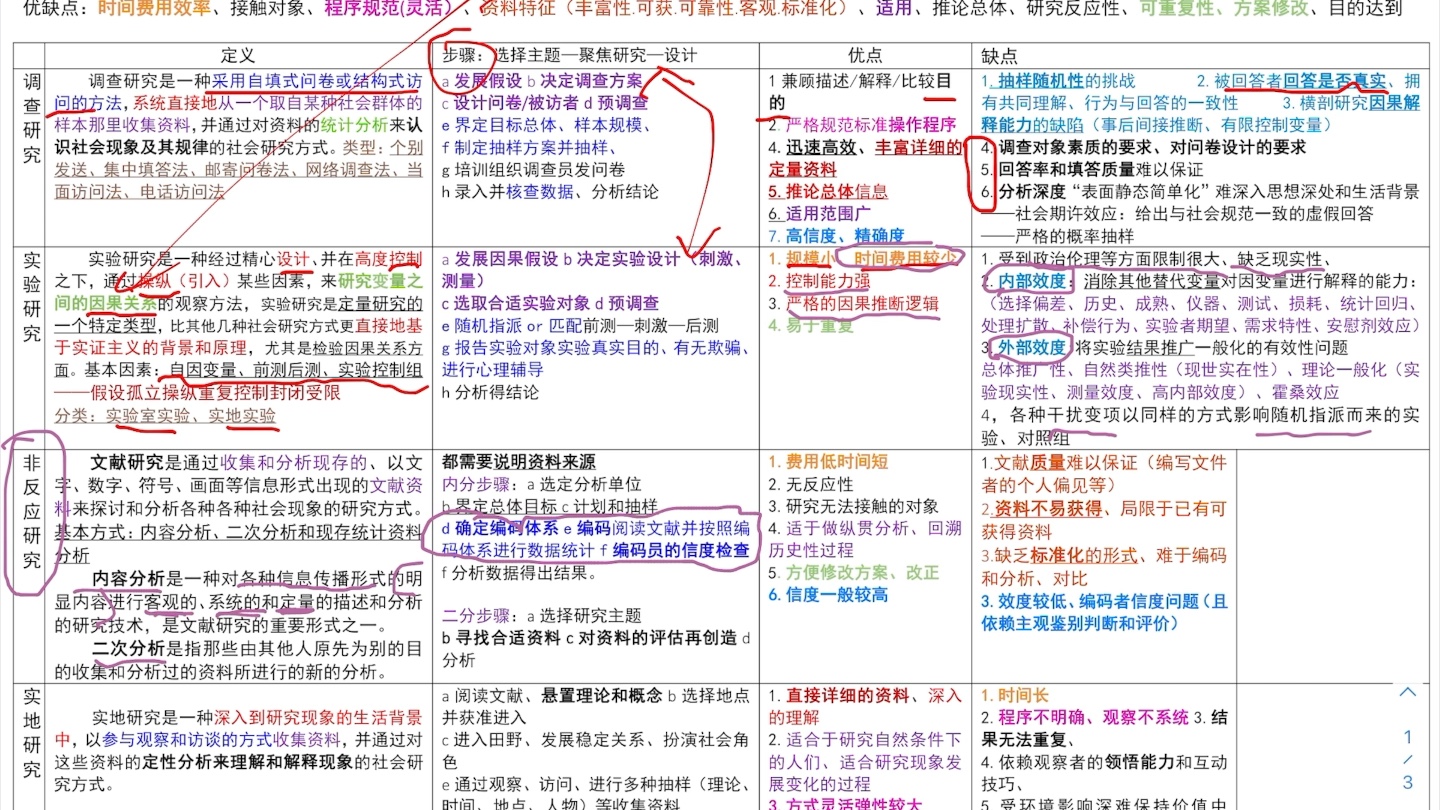Screen dimensions: 1440x810
Task: Click 'c 选取合适实验对象 d 预调查' line
Action: click(550, 303)
